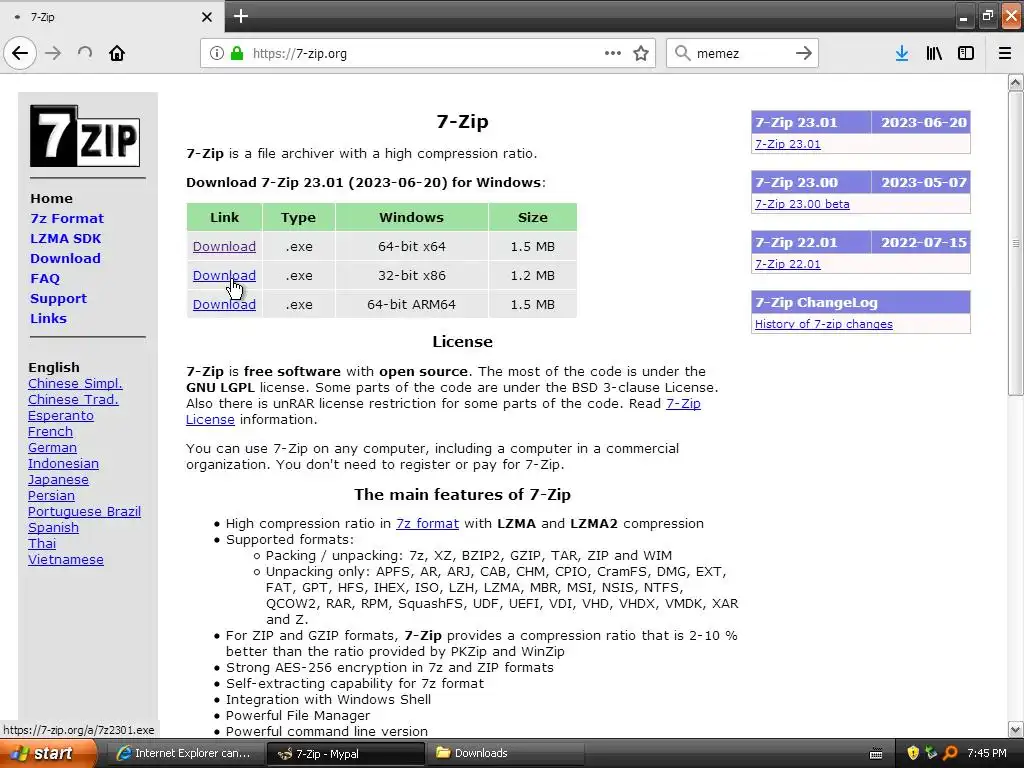This screenshot has width=1024, height=768.
Task: Switch language to Spanish
Action: pos(53,528)
